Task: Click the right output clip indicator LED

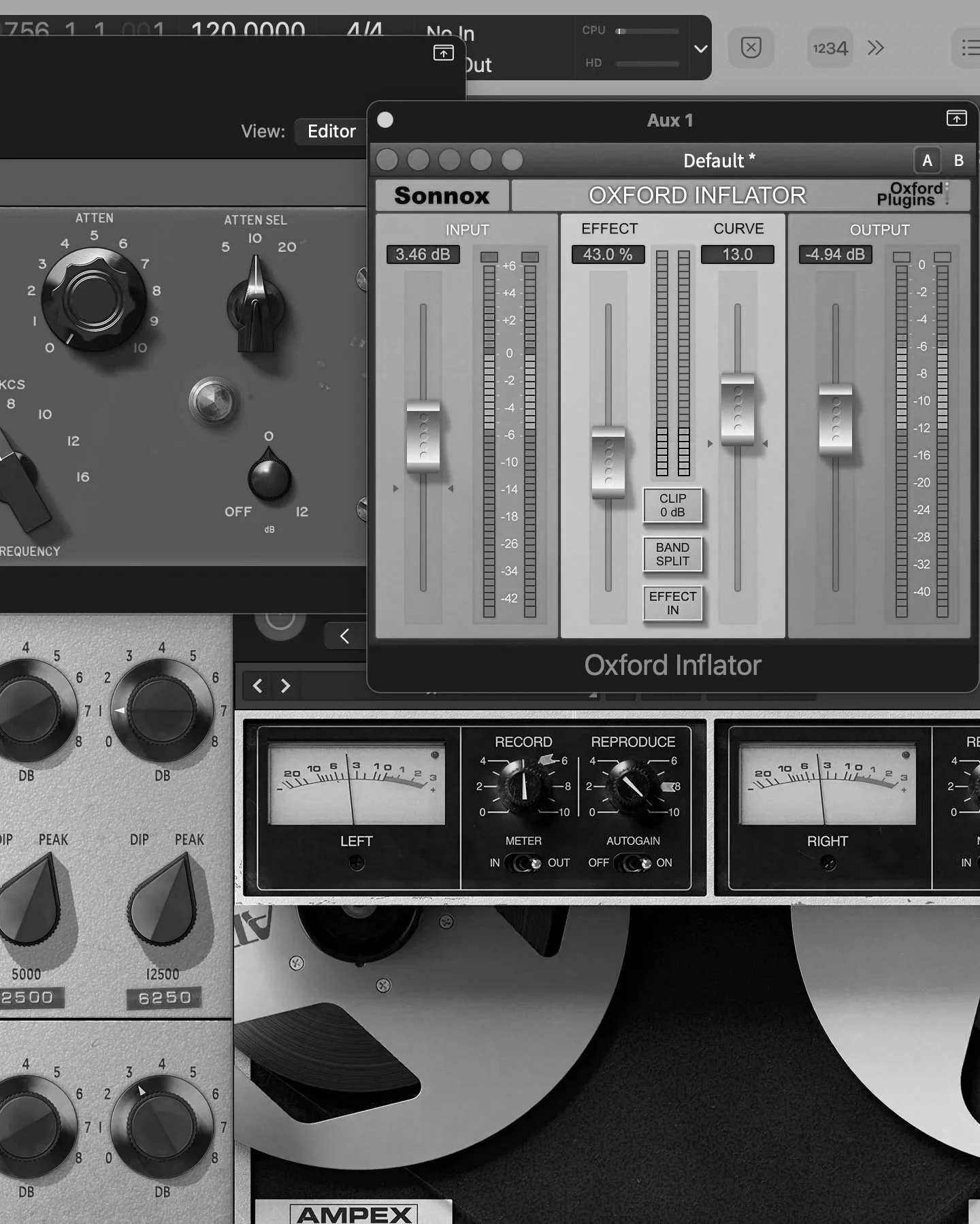Action: tap(942, 257)
